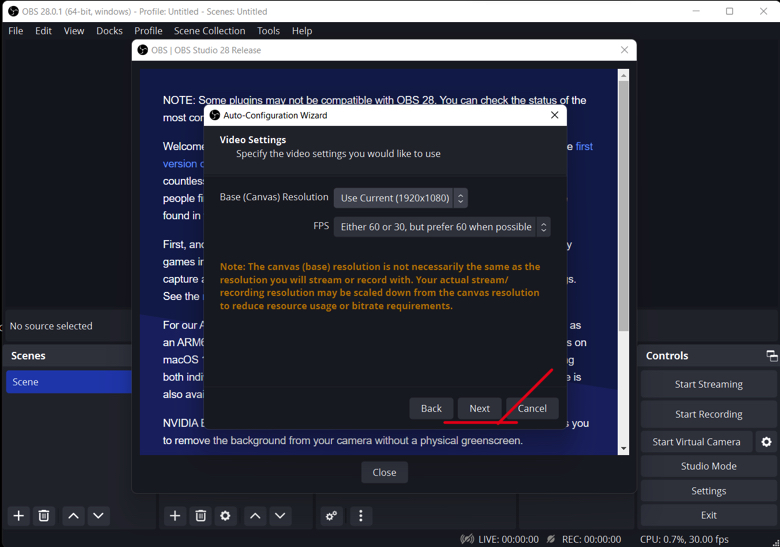Open Base (Canvas) Resolution dropdown
Viewport: 780px width, 547px height.
pyautogui.click(x=400, y=198)
